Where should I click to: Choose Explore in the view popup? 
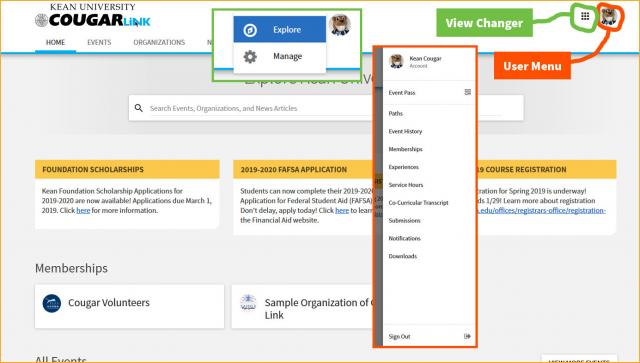280,29
